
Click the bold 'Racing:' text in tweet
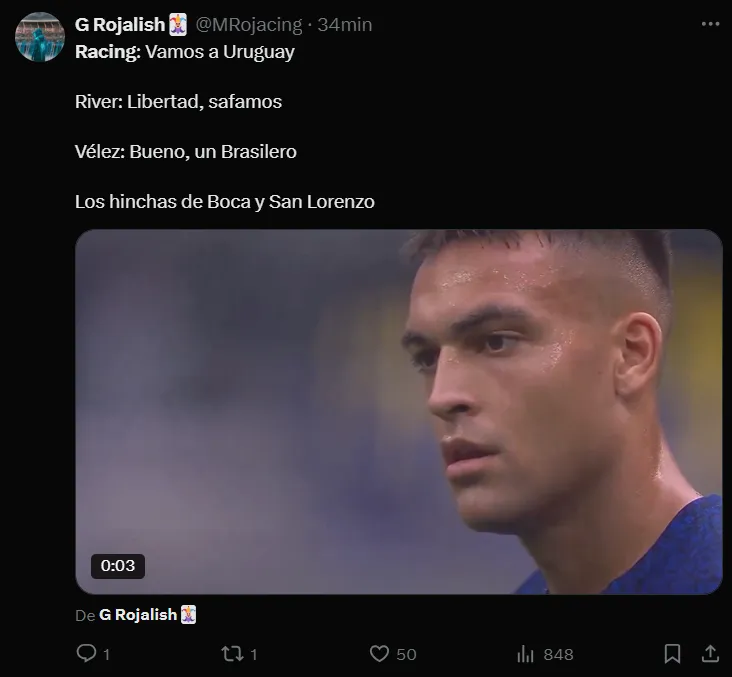click(107, 51)
